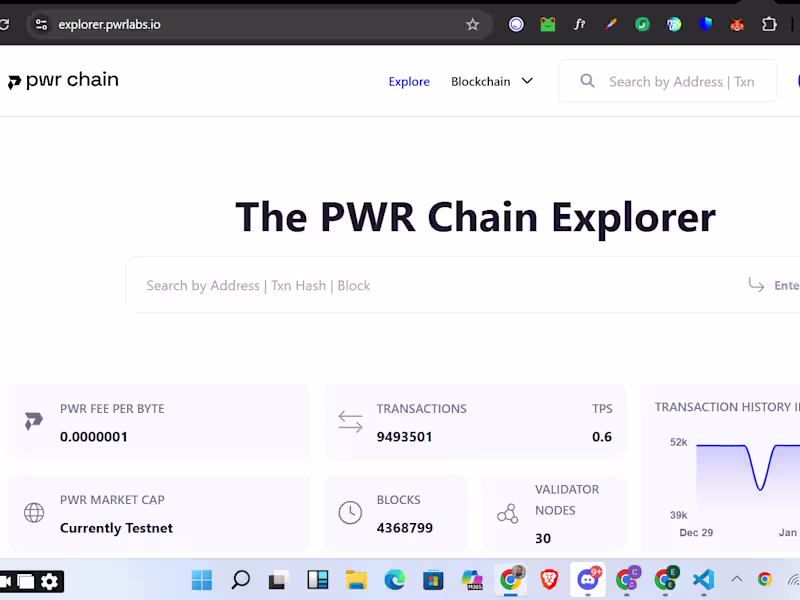Bookmark this page with the star icon
The height and width of the screenshot is (600, 800).
(472, 24)
